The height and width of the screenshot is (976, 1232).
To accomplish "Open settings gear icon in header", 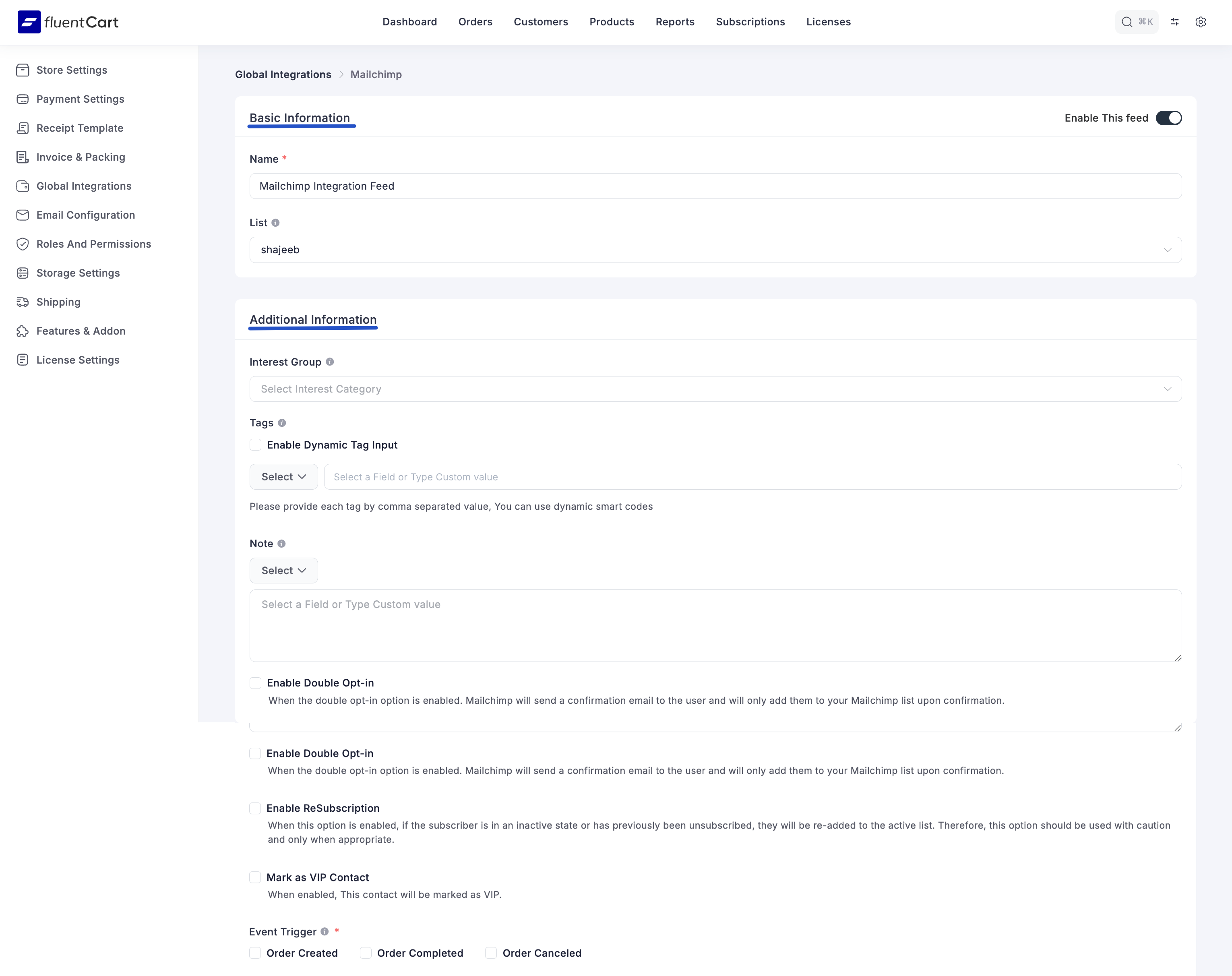I will (x=1201, y=22).
